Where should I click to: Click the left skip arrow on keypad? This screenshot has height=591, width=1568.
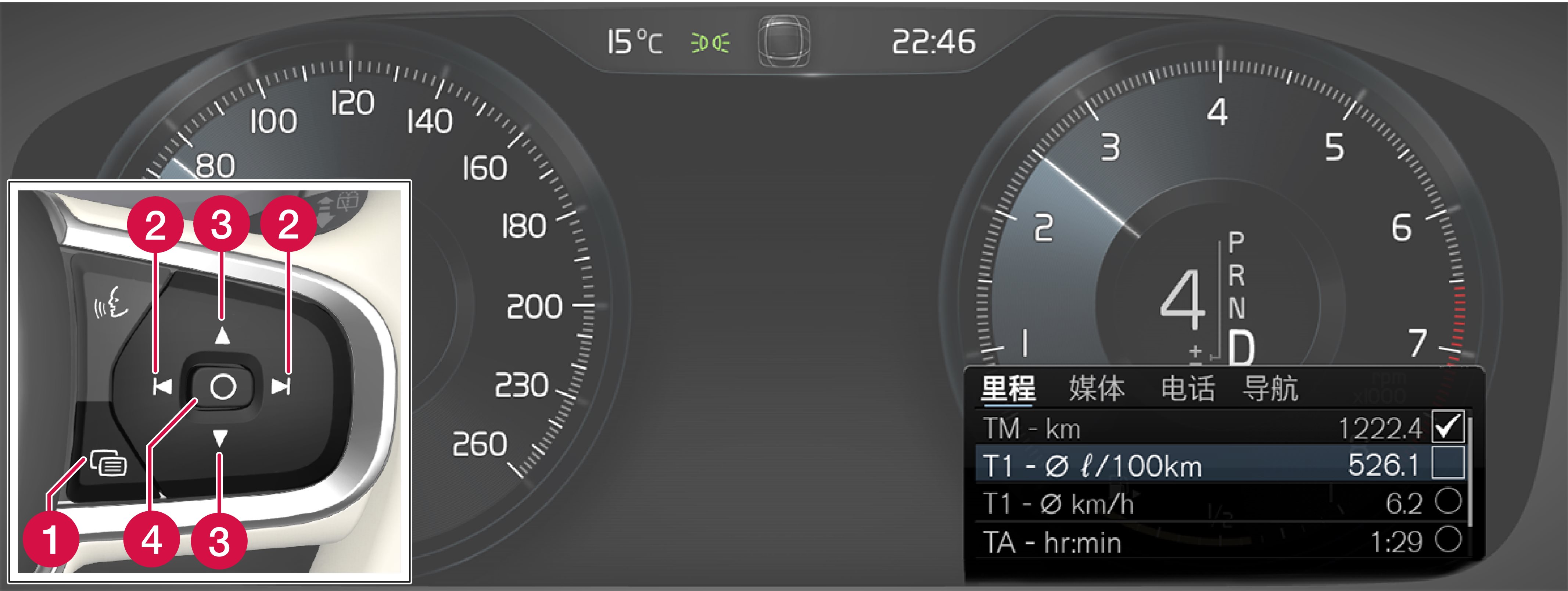pyautogui.click(x=162, y=387)
